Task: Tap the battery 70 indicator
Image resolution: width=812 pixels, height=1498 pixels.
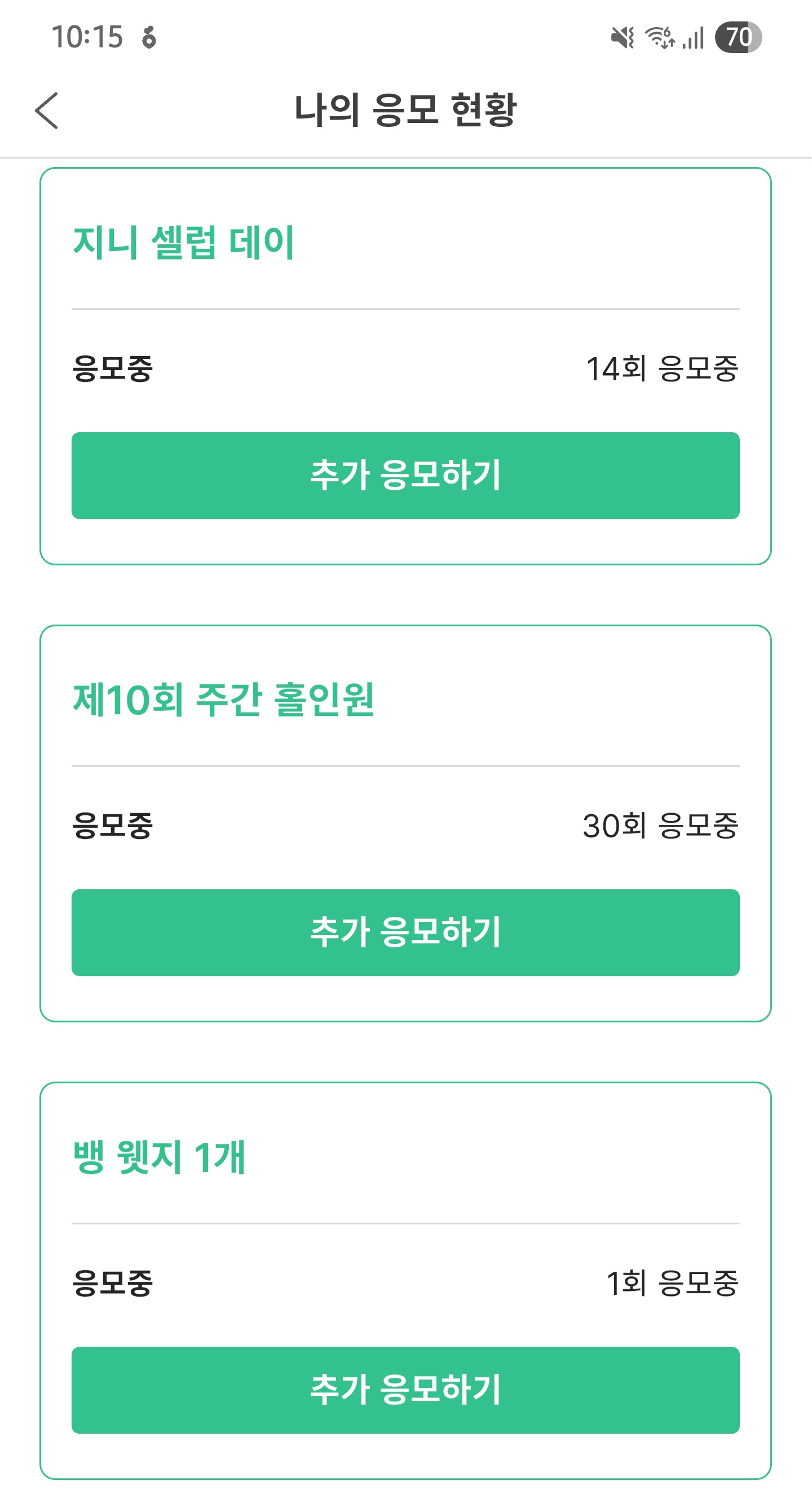Action: click(x=738, y=38)
